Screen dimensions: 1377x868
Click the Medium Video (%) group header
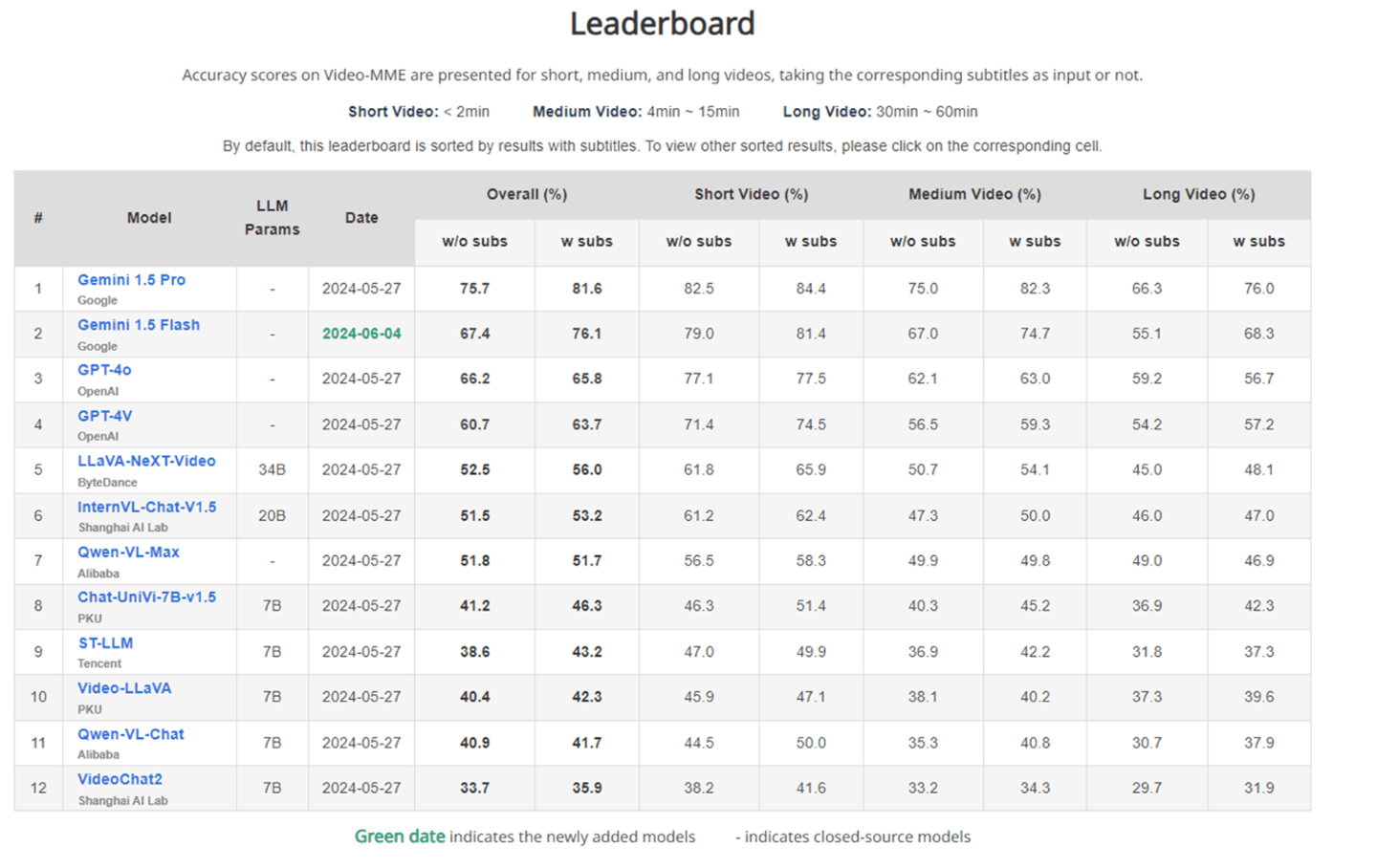(974, 194)
